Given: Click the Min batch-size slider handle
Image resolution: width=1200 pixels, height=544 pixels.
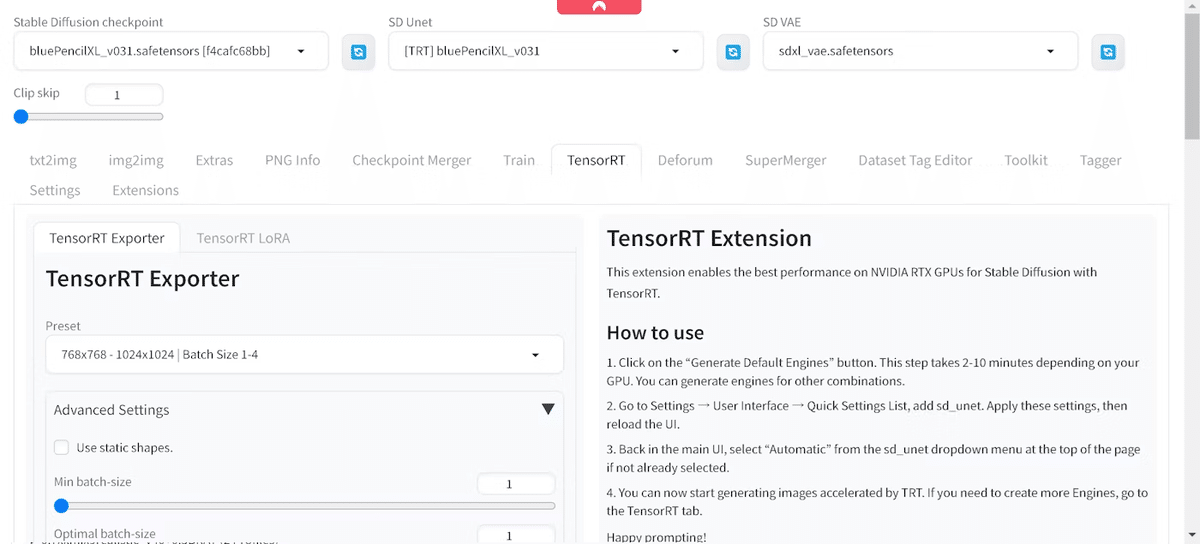Looking at the screenshot, I should (x=61, y=506).
